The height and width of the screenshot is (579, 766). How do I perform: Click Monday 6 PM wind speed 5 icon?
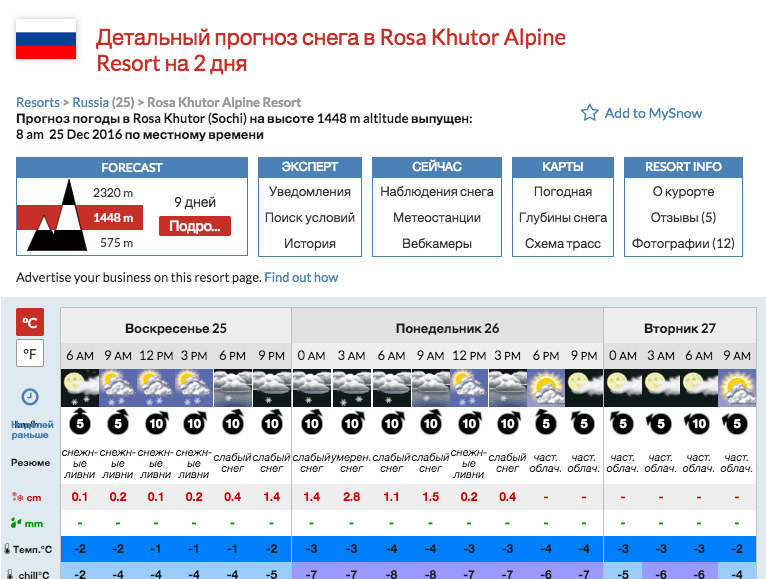pos(546,423)
